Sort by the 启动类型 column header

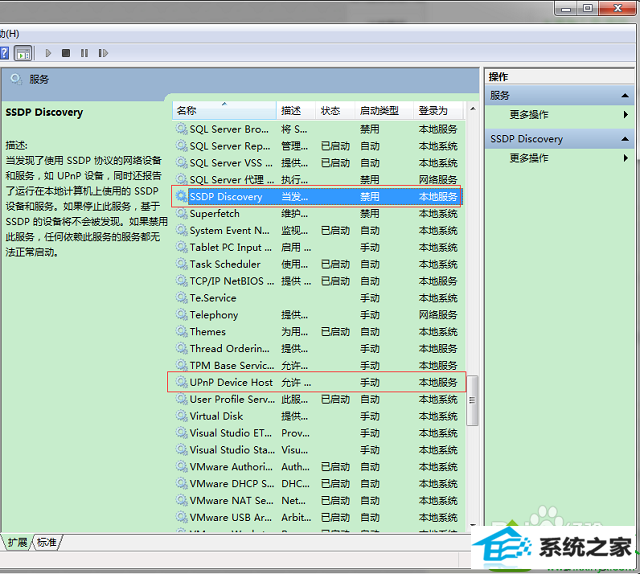tap(384, 111)
